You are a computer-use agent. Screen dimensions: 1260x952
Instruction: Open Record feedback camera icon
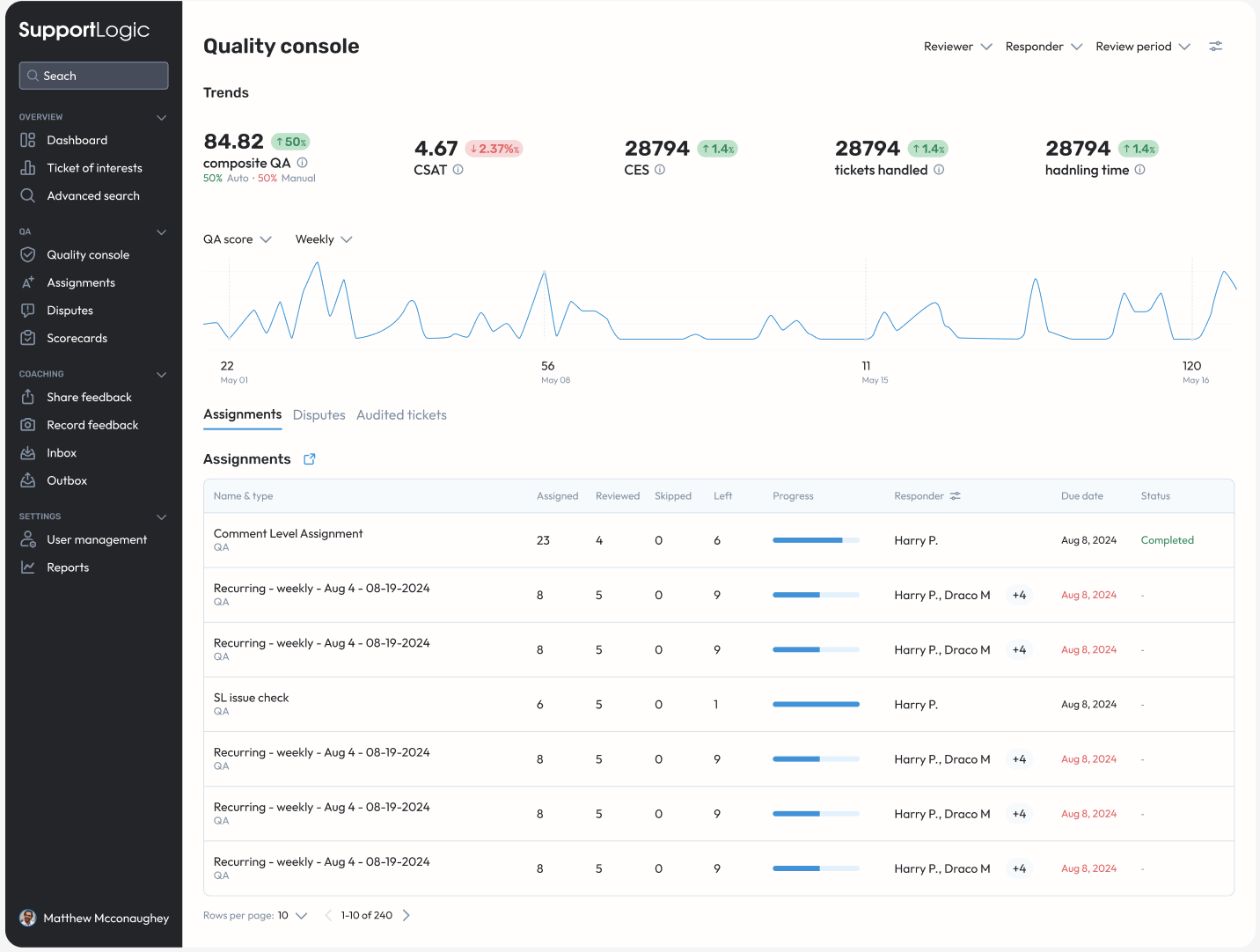(x=28, y=425)
